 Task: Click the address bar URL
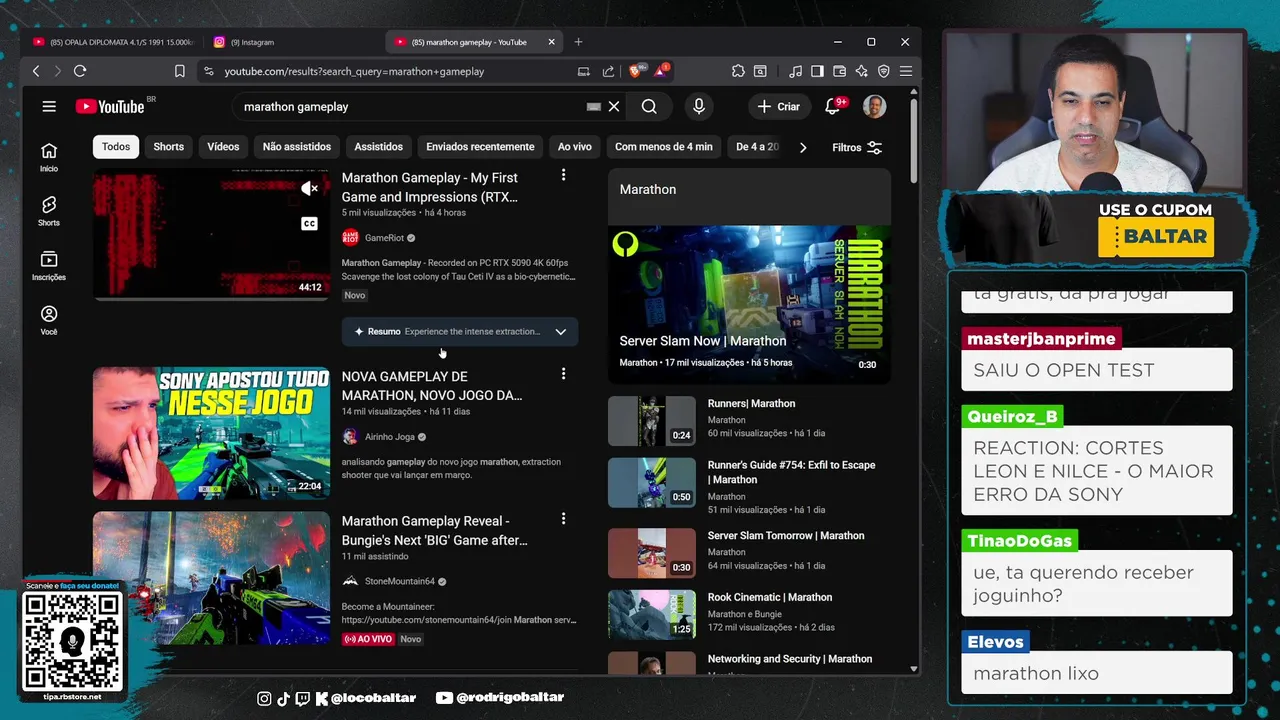coord(354,71)
